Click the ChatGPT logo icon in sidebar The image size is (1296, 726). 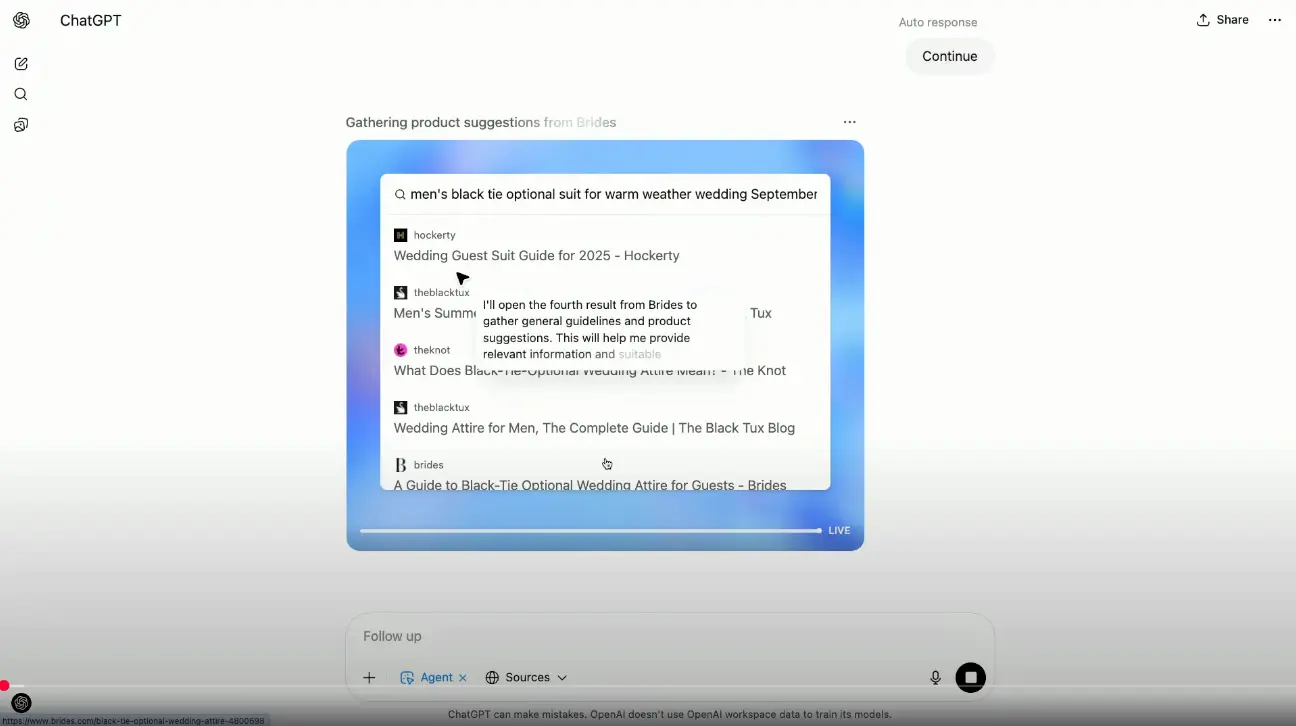(x=21, y=21)
